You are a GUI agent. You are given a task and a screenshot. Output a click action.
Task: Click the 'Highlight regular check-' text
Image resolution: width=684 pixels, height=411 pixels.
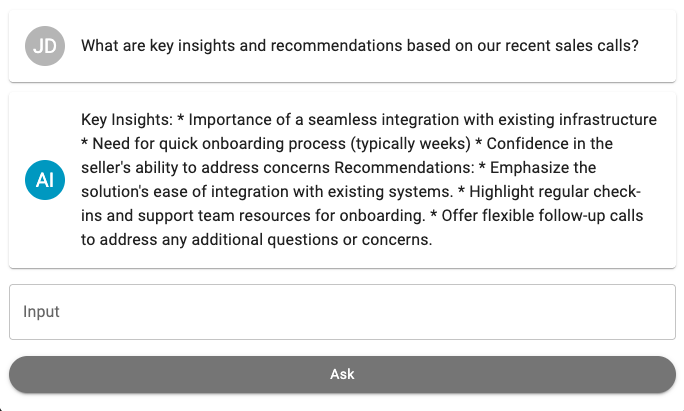tap(555, 192)
